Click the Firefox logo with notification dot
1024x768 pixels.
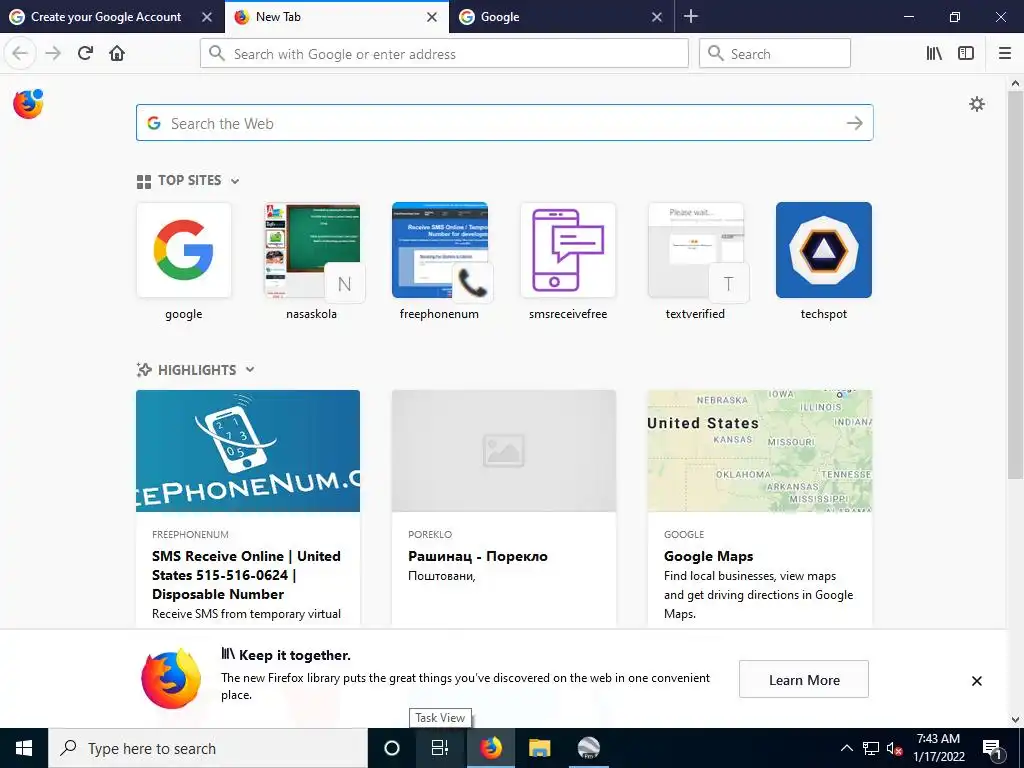click(x=28, y=104)
